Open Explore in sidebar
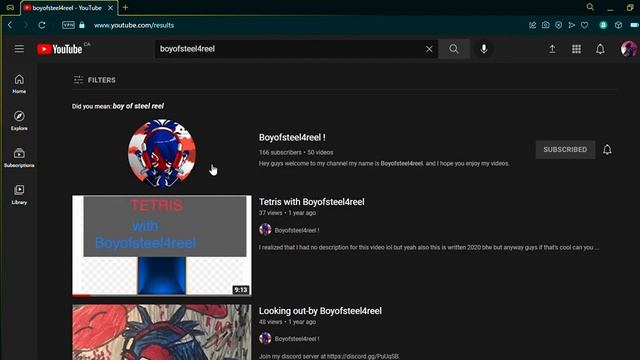 (19, 121)
